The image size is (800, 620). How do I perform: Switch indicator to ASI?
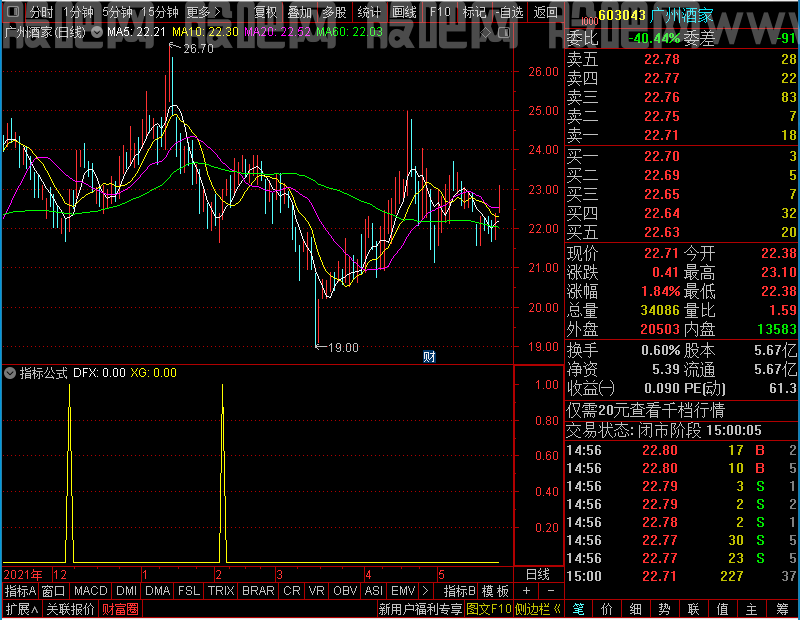pyautogui.click(x=373, y=591)
